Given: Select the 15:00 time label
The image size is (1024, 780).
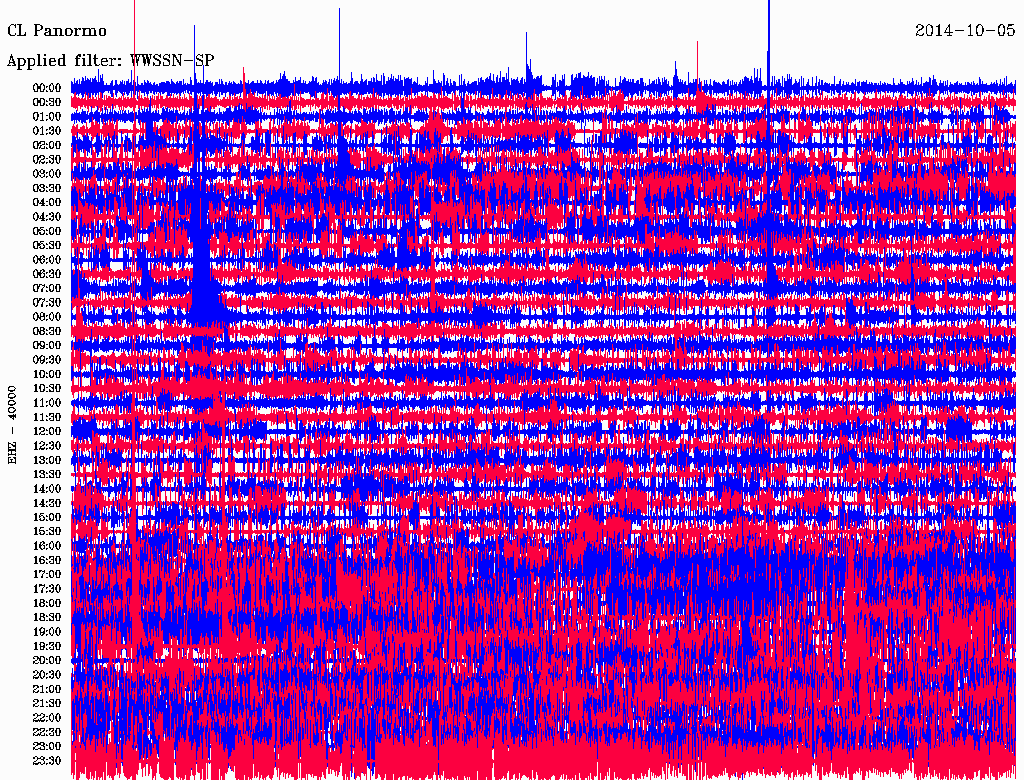Looking at the screenshot, I should pos(47,517).
